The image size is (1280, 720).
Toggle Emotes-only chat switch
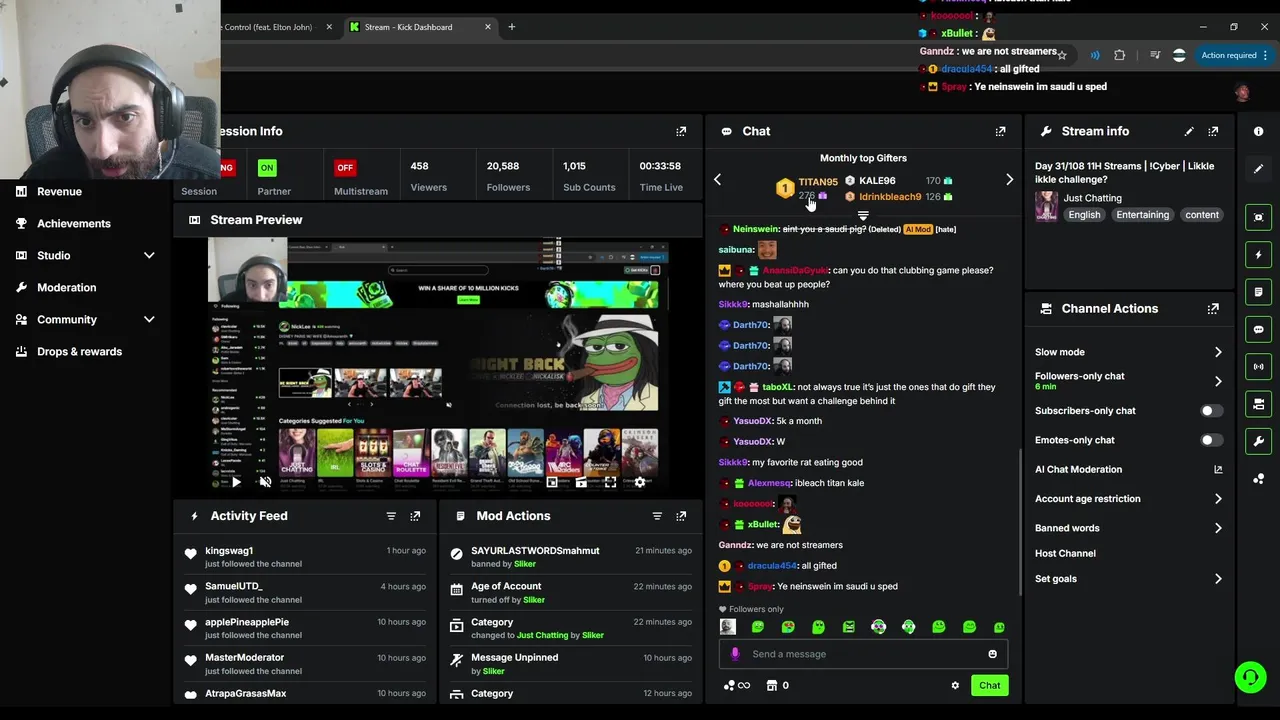(x=1210, y=440)
